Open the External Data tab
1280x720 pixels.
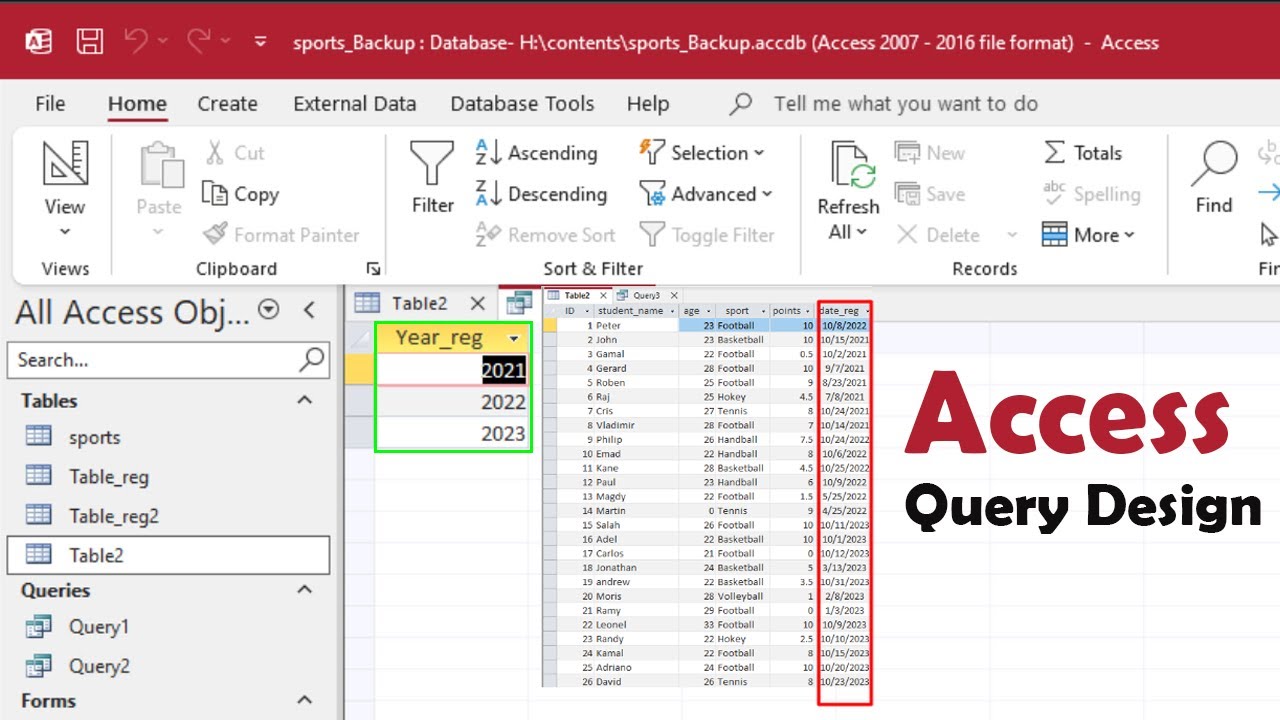355,104
